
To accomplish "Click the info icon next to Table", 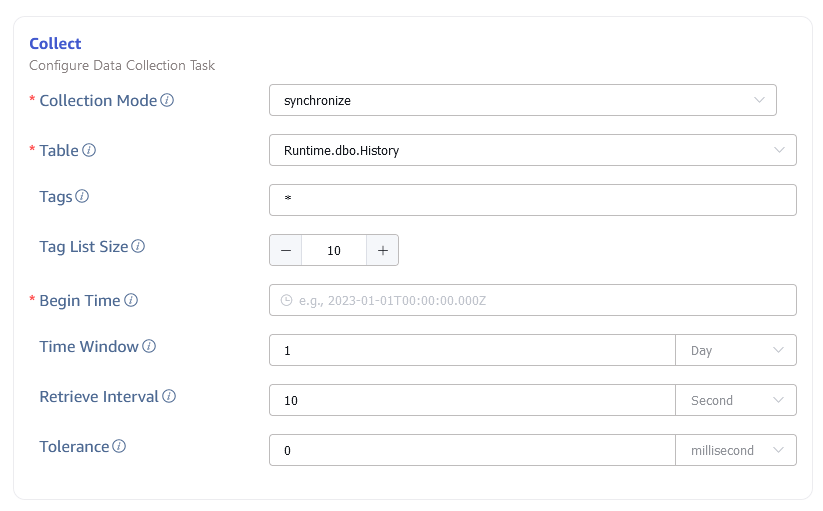I will pyautogui.click(x=89, y=151).
